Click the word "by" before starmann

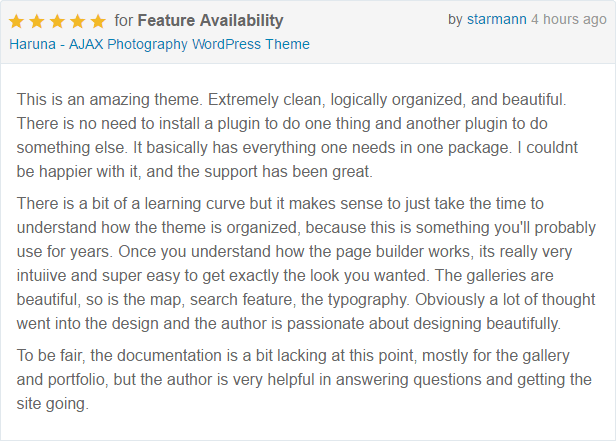click(455, 20)
